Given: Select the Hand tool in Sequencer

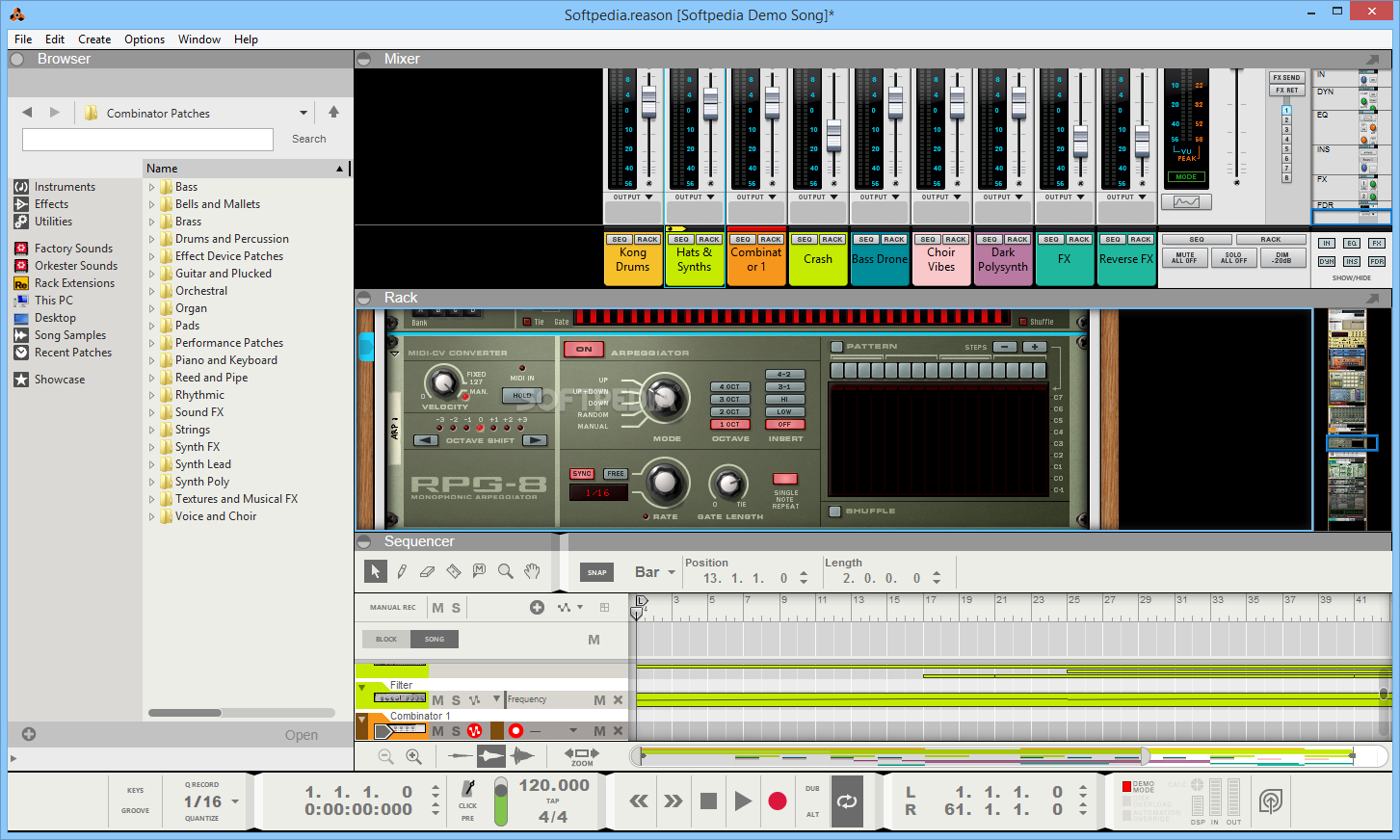Looking at the screenshot, I should click(x=532, y=571).
